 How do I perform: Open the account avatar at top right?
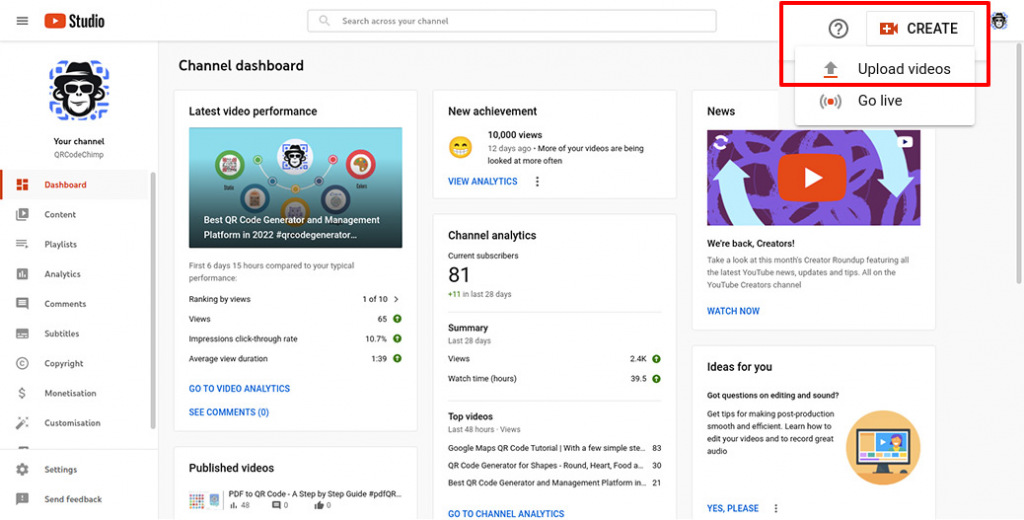(x=999, y=22)
